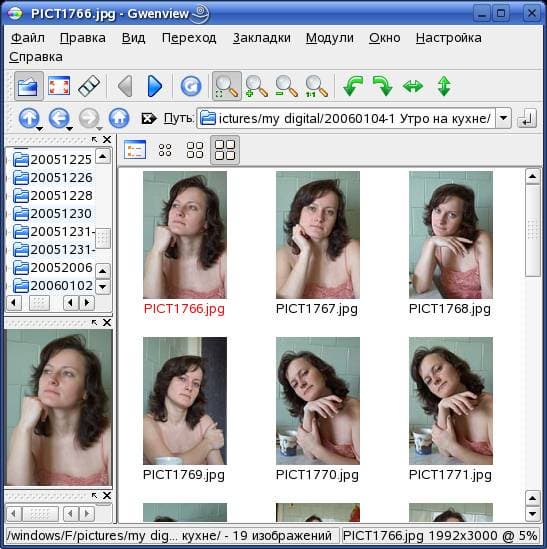Go back to previous folder

click(x=58, y=118)
